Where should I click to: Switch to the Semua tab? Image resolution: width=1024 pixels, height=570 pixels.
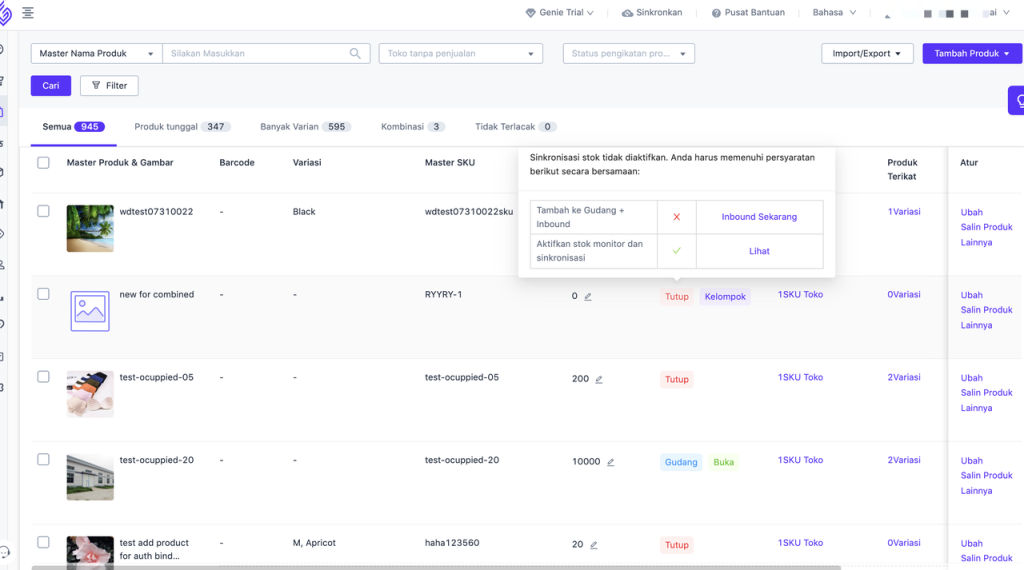coord(73,127)
